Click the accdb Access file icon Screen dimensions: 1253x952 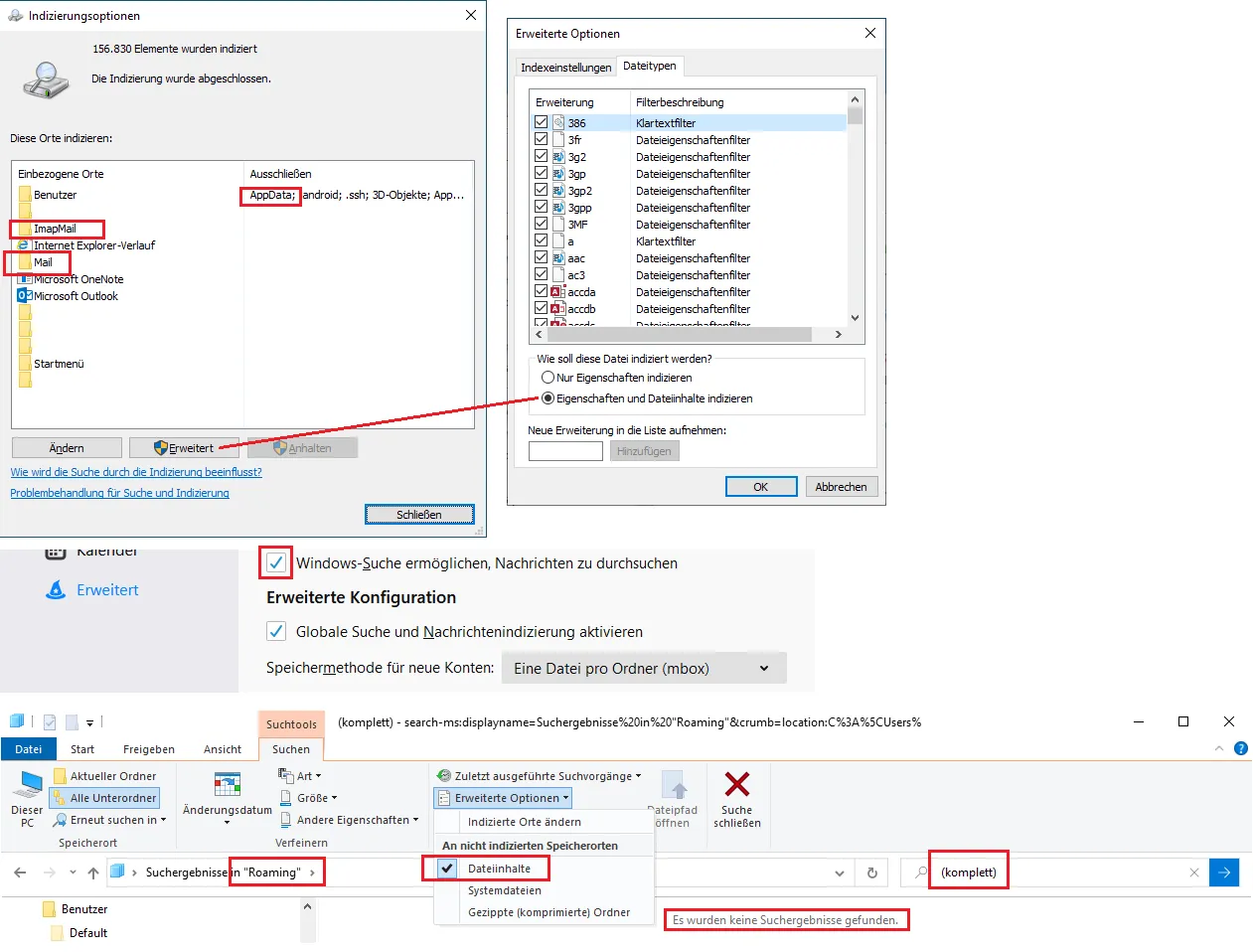(x=558, y=309)
